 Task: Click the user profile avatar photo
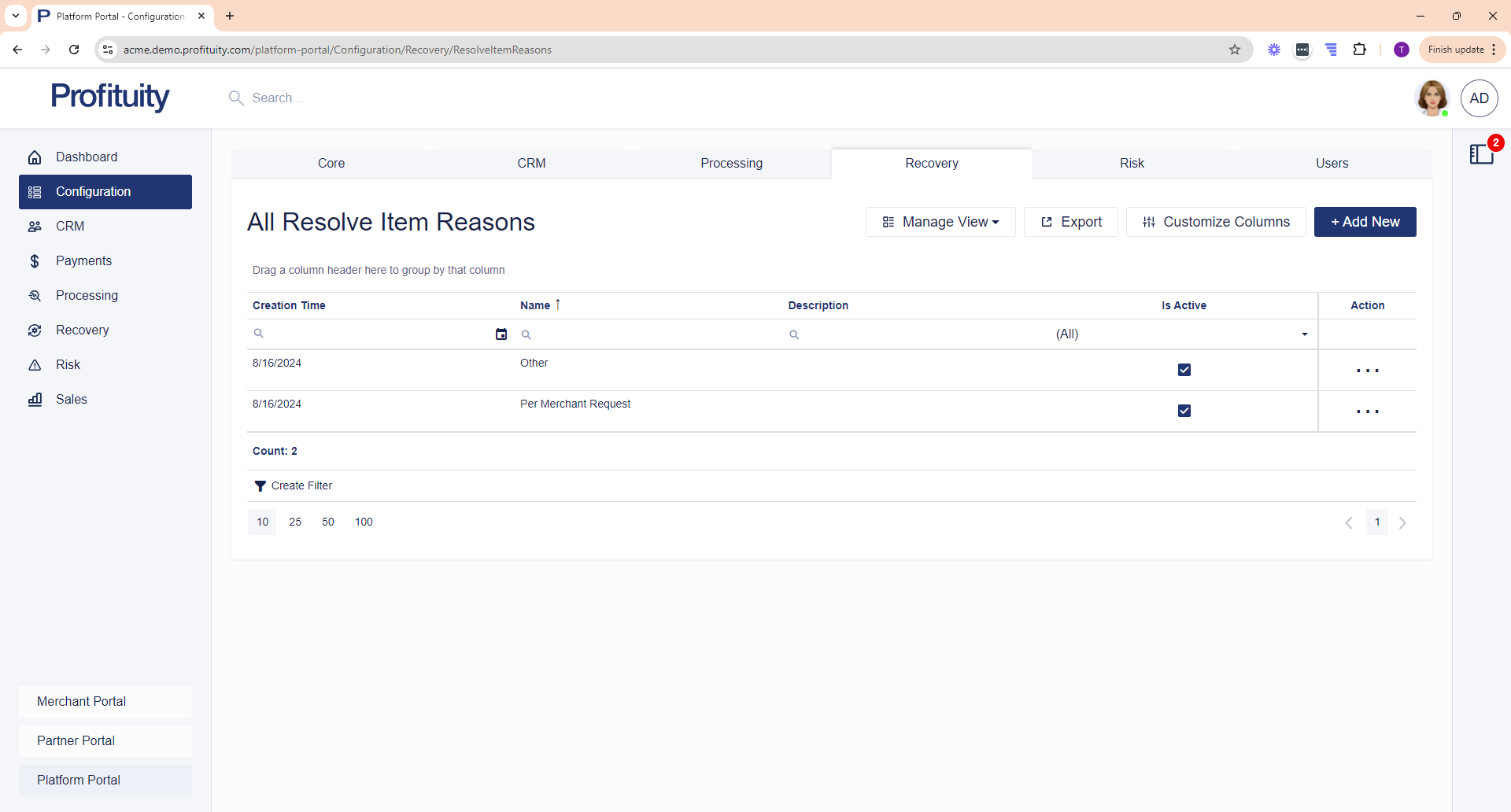click(1432, 98)
